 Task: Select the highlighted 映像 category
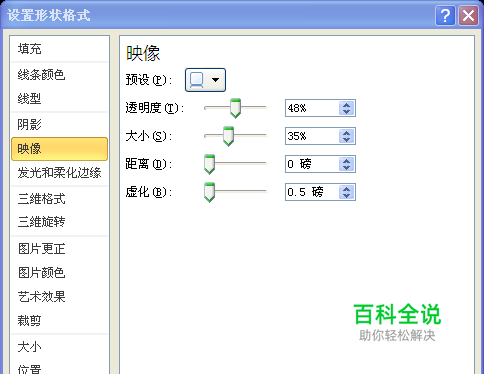pos(59,149)
